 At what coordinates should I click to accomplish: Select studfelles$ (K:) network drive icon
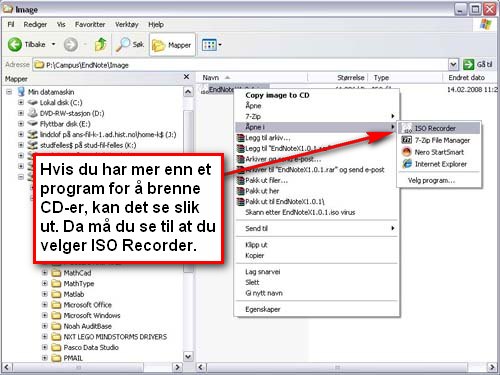click(x=32, y=145)
